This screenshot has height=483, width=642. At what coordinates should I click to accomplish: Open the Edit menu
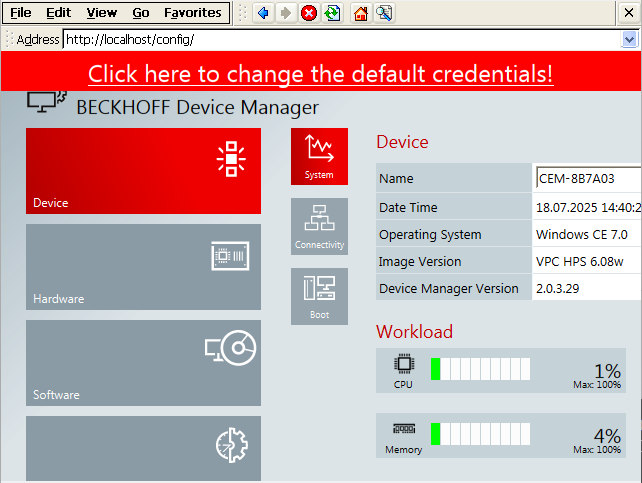(x=59, y=13)
